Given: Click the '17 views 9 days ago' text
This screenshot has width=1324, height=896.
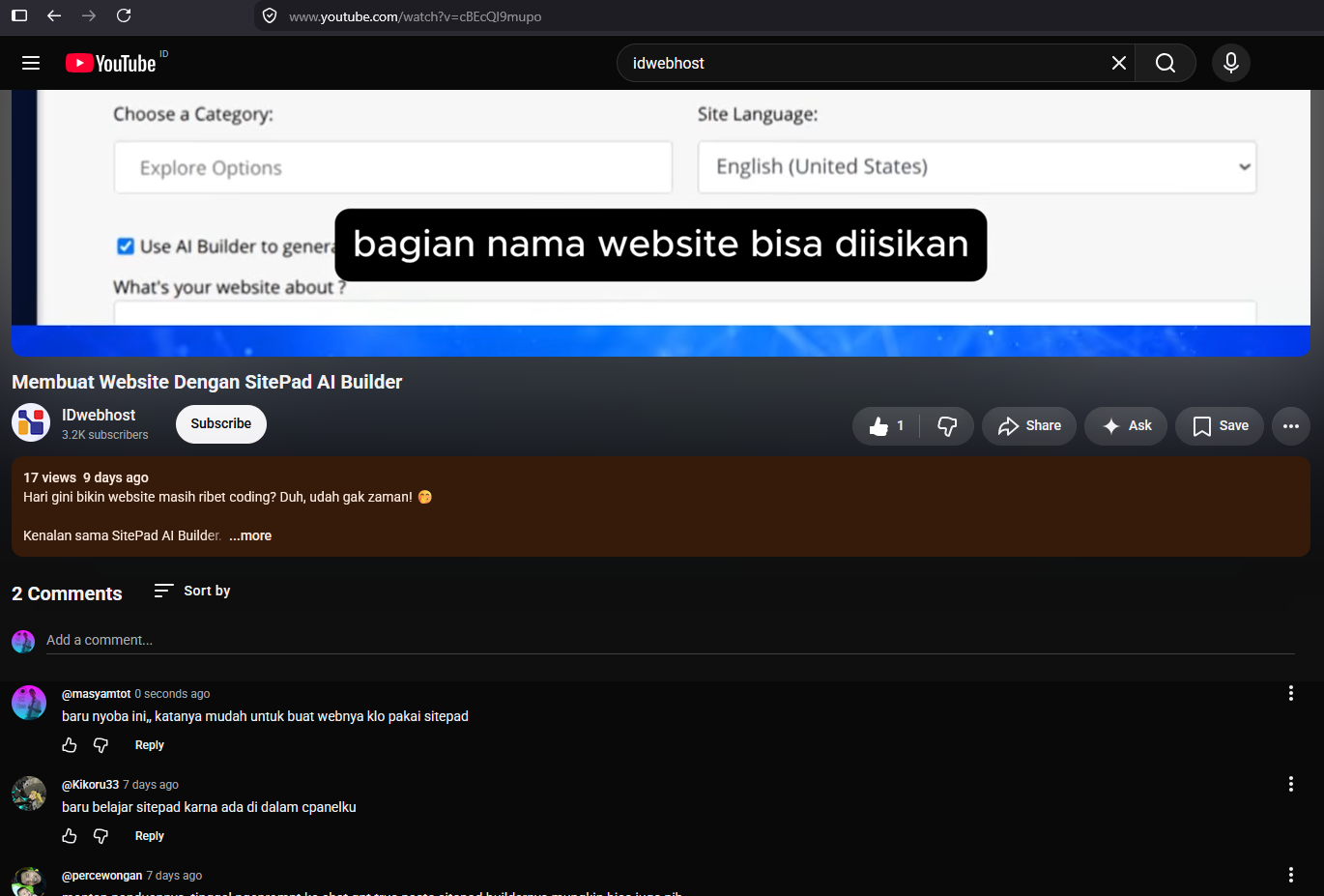Looking at the screenshot, I should click(86, 477).
